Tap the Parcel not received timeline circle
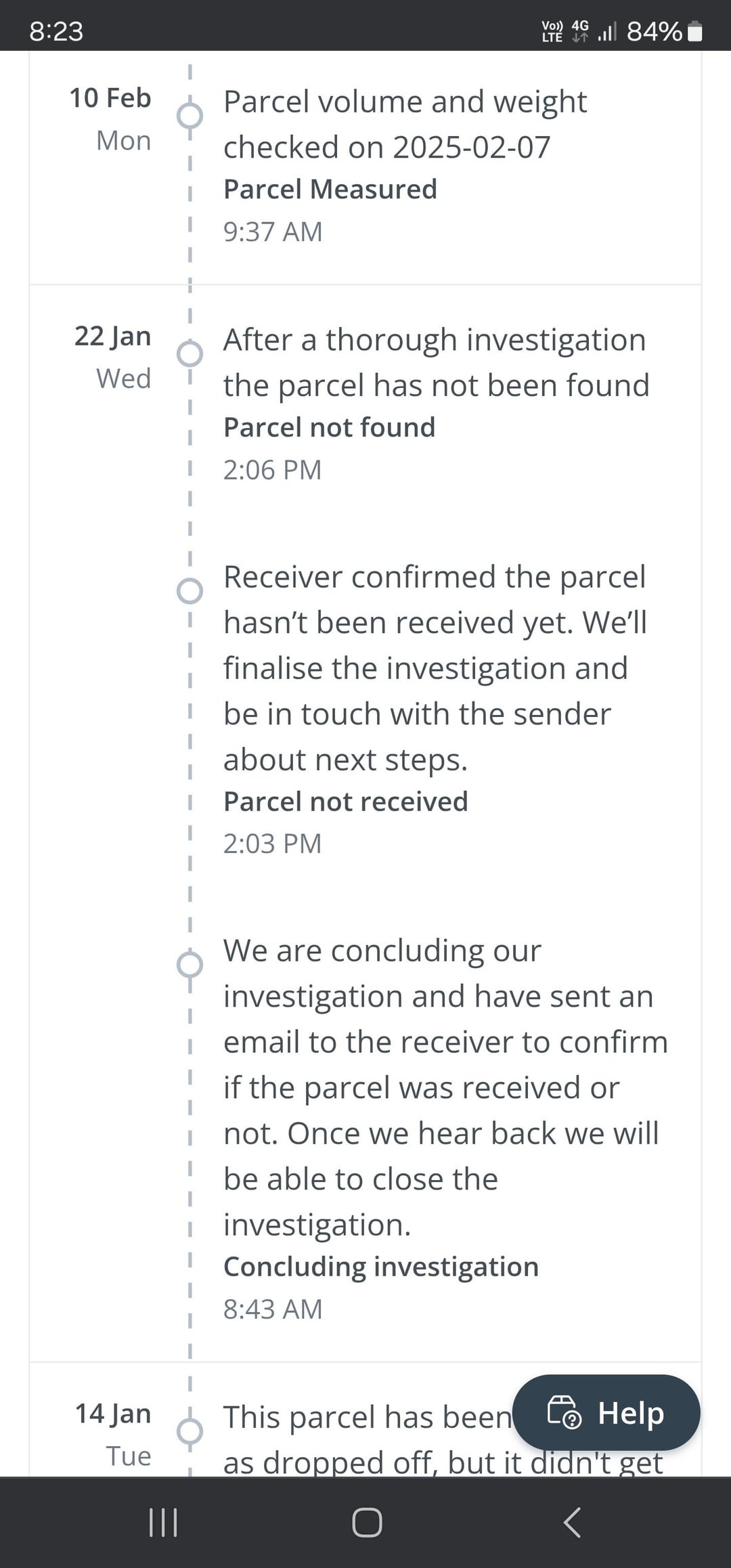The image size is (731, 1568). click(190, 591)
